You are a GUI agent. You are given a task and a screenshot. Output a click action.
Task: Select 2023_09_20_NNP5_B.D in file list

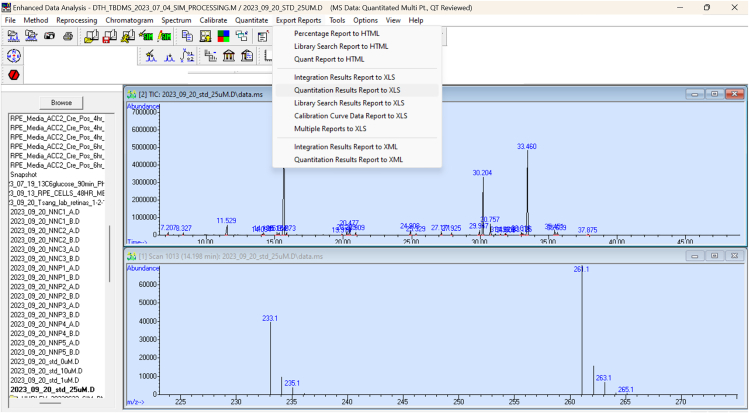click(x=45, y=352)
